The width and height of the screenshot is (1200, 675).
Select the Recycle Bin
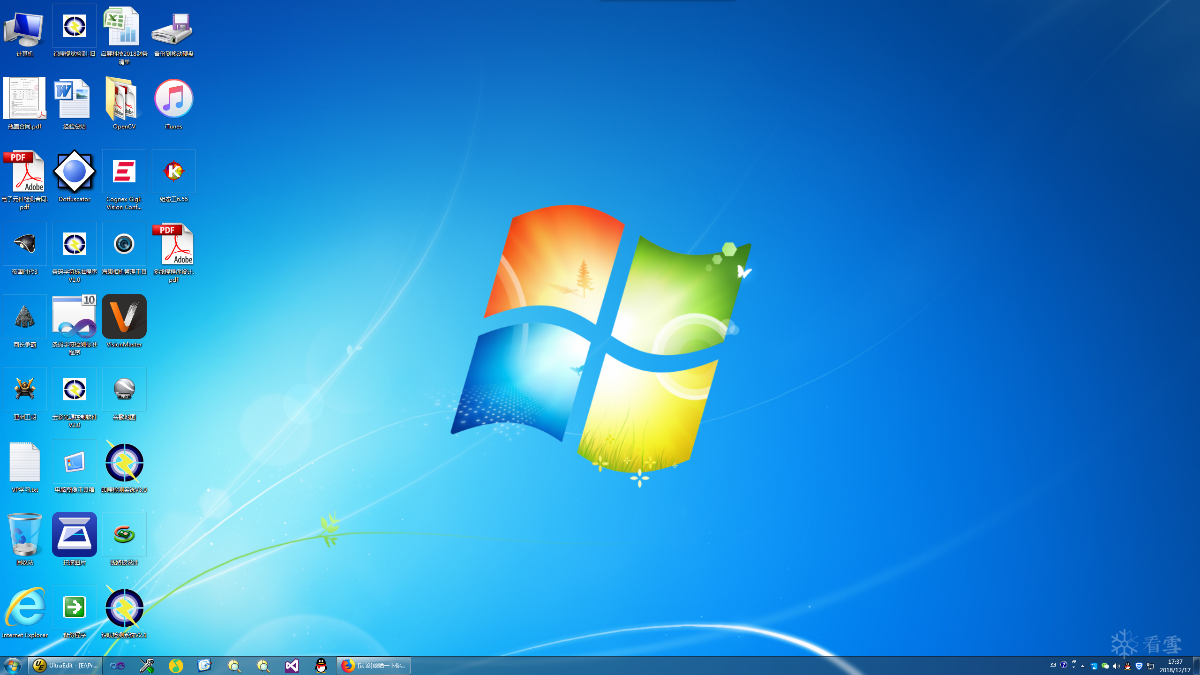tap(24, 539)
